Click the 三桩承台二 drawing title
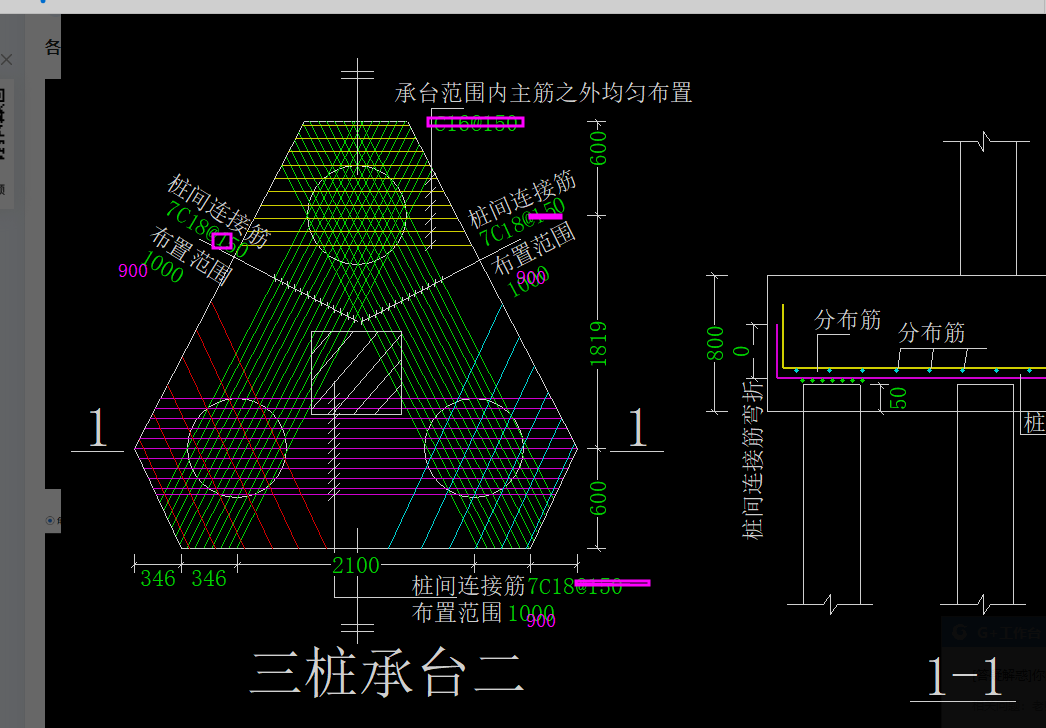This screenshot has width=1046, height=728. [x=386, y=674]
